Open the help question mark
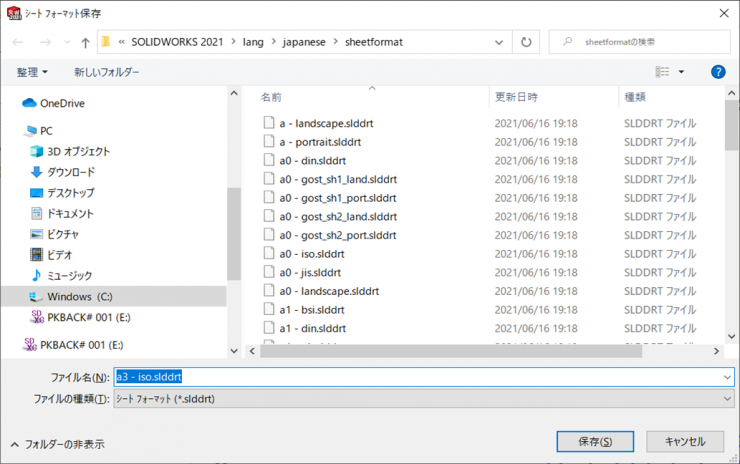 [718, 72]
